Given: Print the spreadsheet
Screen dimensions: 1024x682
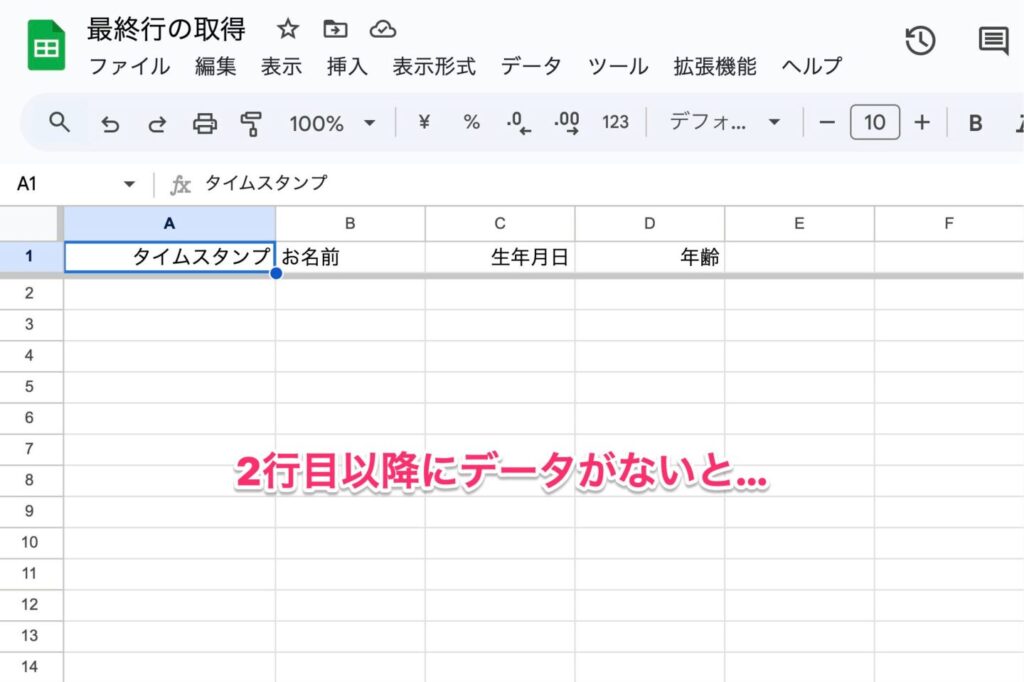Looking at the screenshot, I should click(204, 123).
